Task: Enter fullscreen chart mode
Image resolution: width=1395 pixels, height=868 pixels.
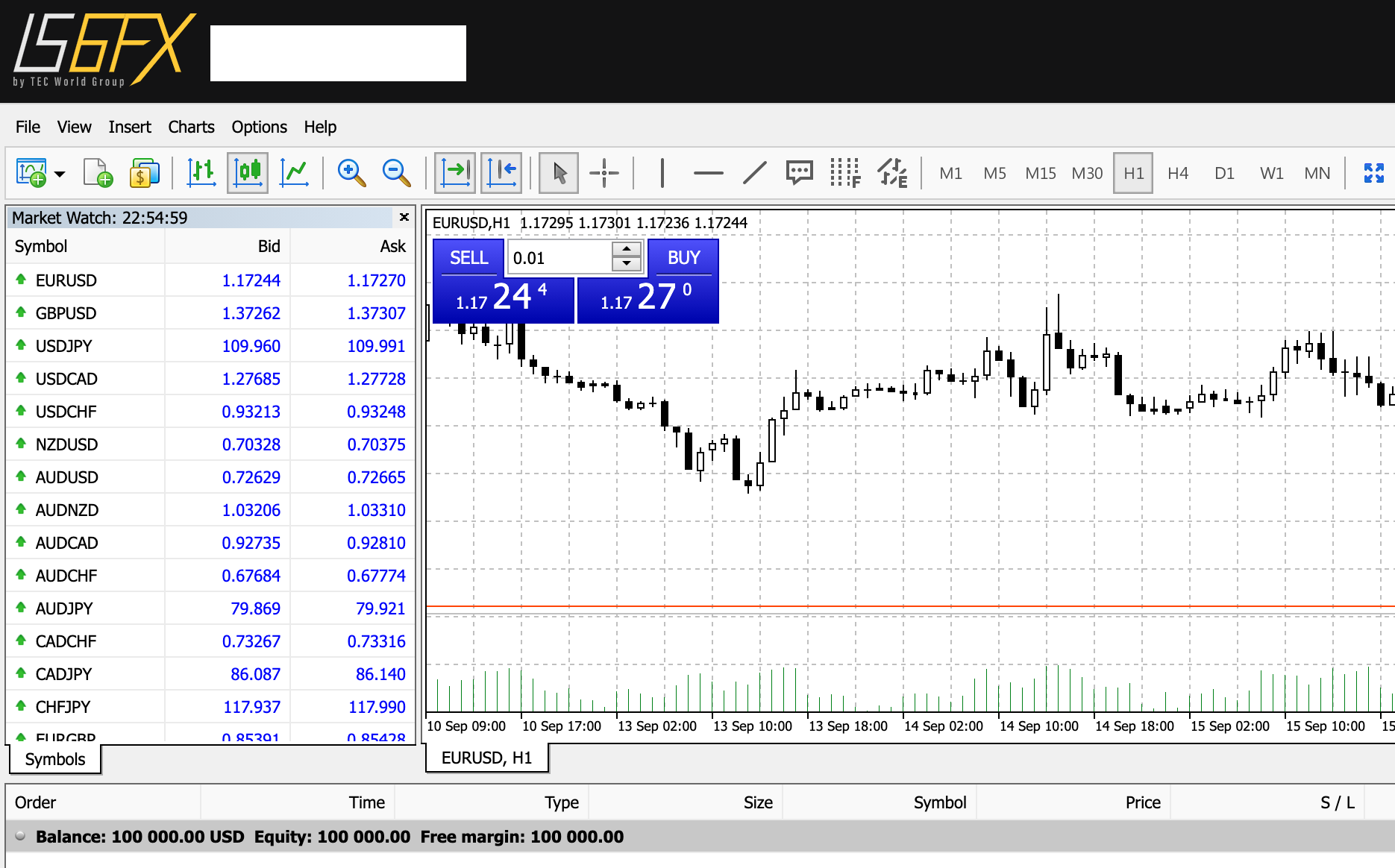Action: coord(1373,173)
